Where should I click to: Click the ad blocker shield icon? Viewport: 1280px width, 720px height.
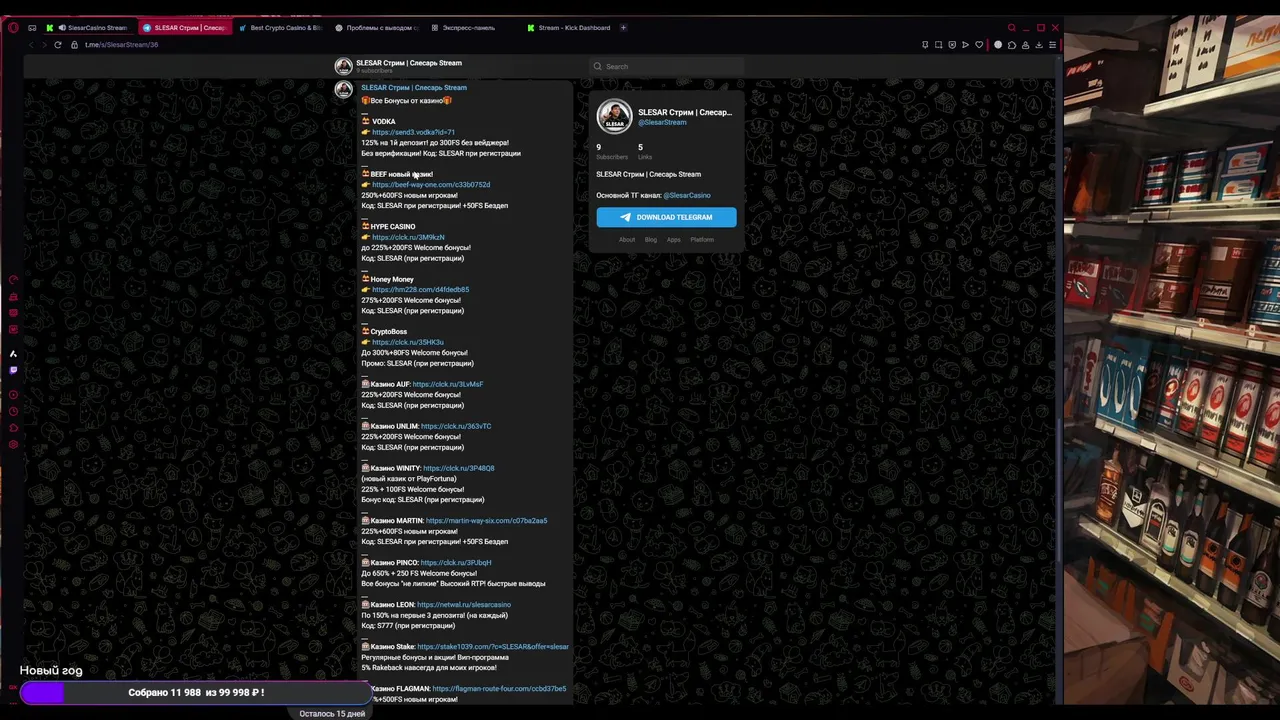(x=952, y=45)
